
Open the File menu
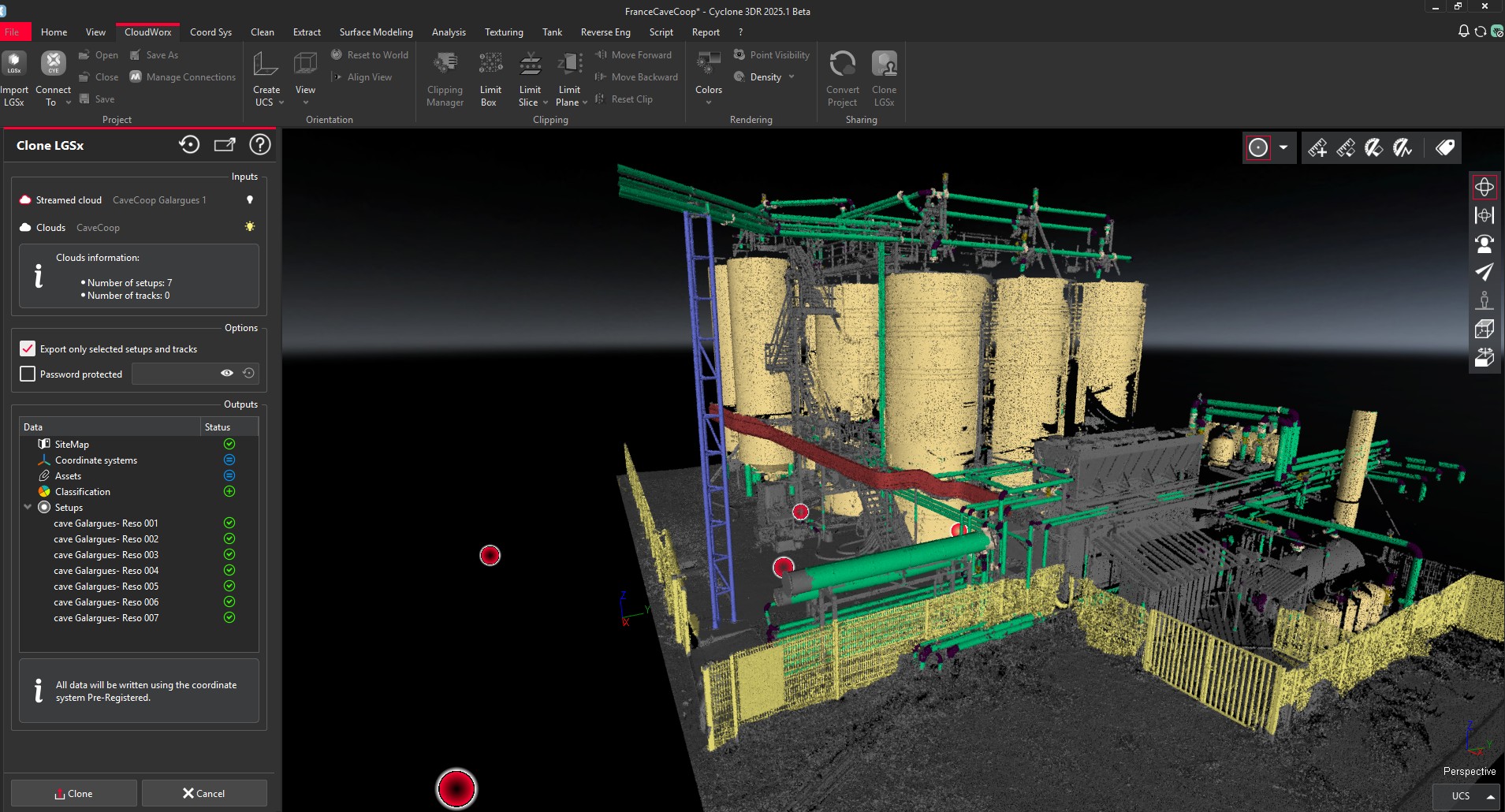[x=14, y=32]
